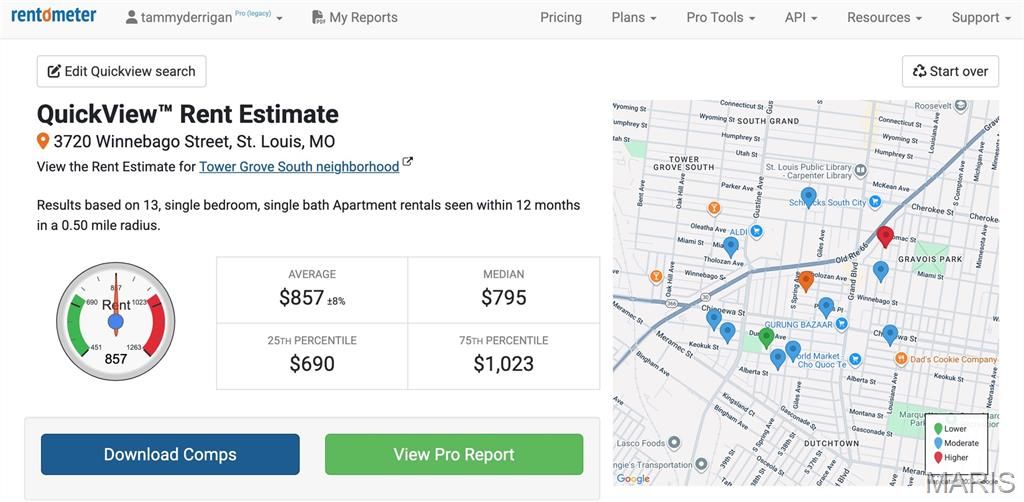Click the orange subject property map marker

(x=806, y=280)
